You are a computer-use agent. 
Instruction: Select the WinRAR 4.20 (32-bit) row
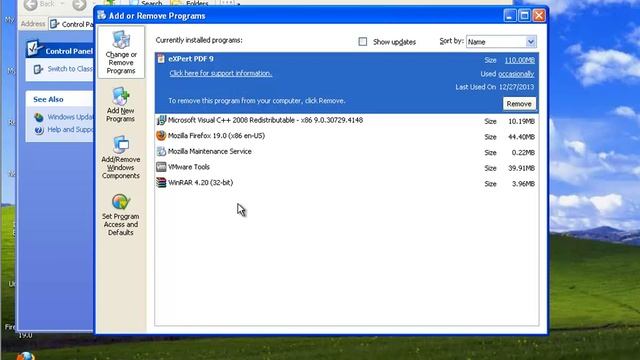347,182
